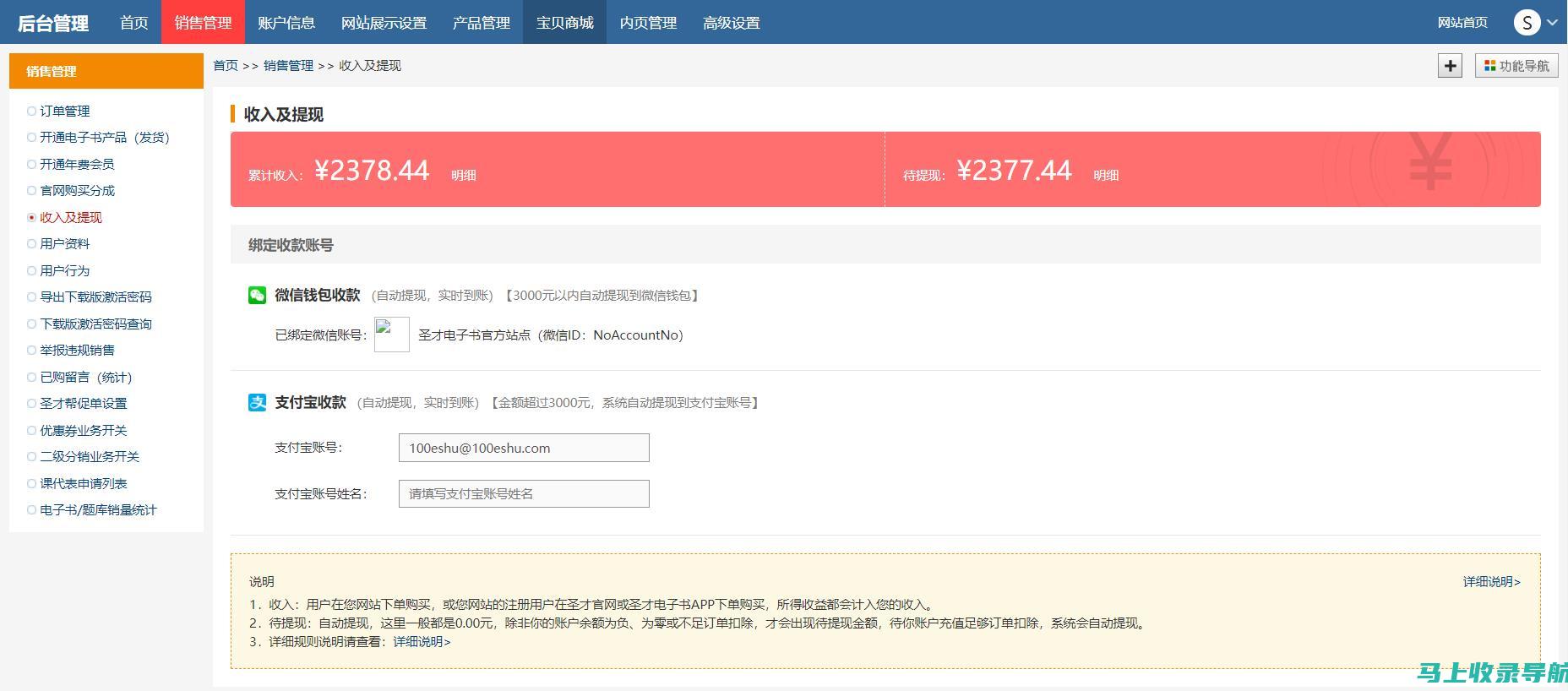The height and width of the screenshot is (691, 1568).
Task: Click the 圣才电子书官方站点 account name text
Action: click(474, 335)
